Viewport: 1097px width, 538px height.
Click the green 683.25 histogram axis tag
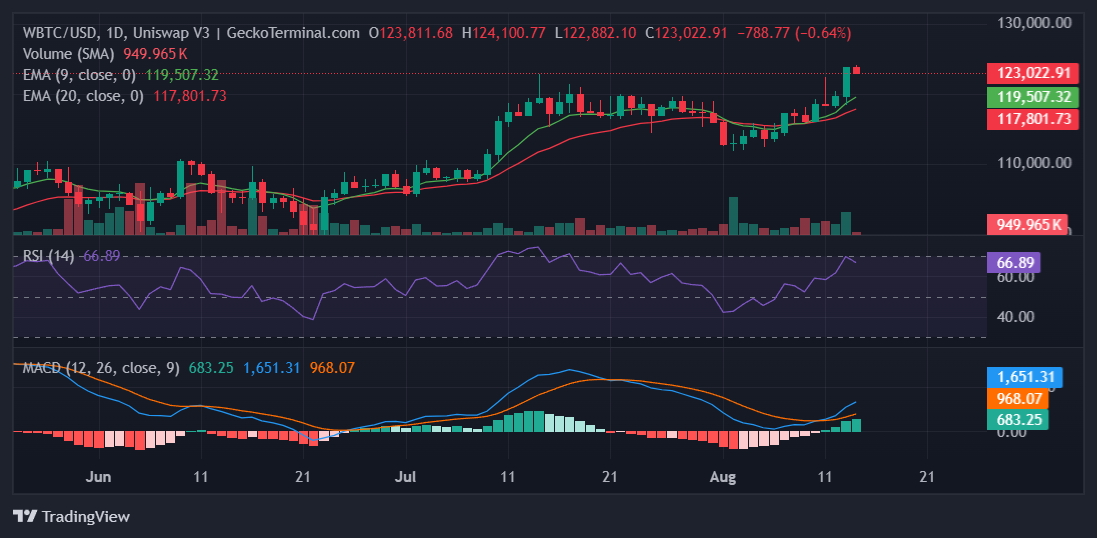pyautogui.click(x=1018, y=419)
